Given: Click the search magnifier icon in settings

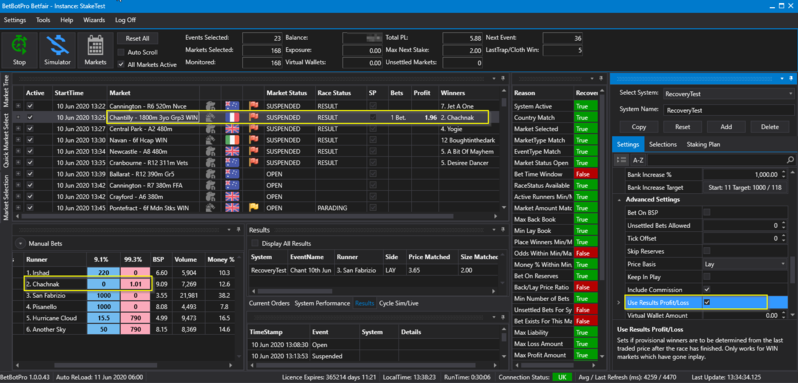Looking at the screenshot, I should click(x=790, y=160).
